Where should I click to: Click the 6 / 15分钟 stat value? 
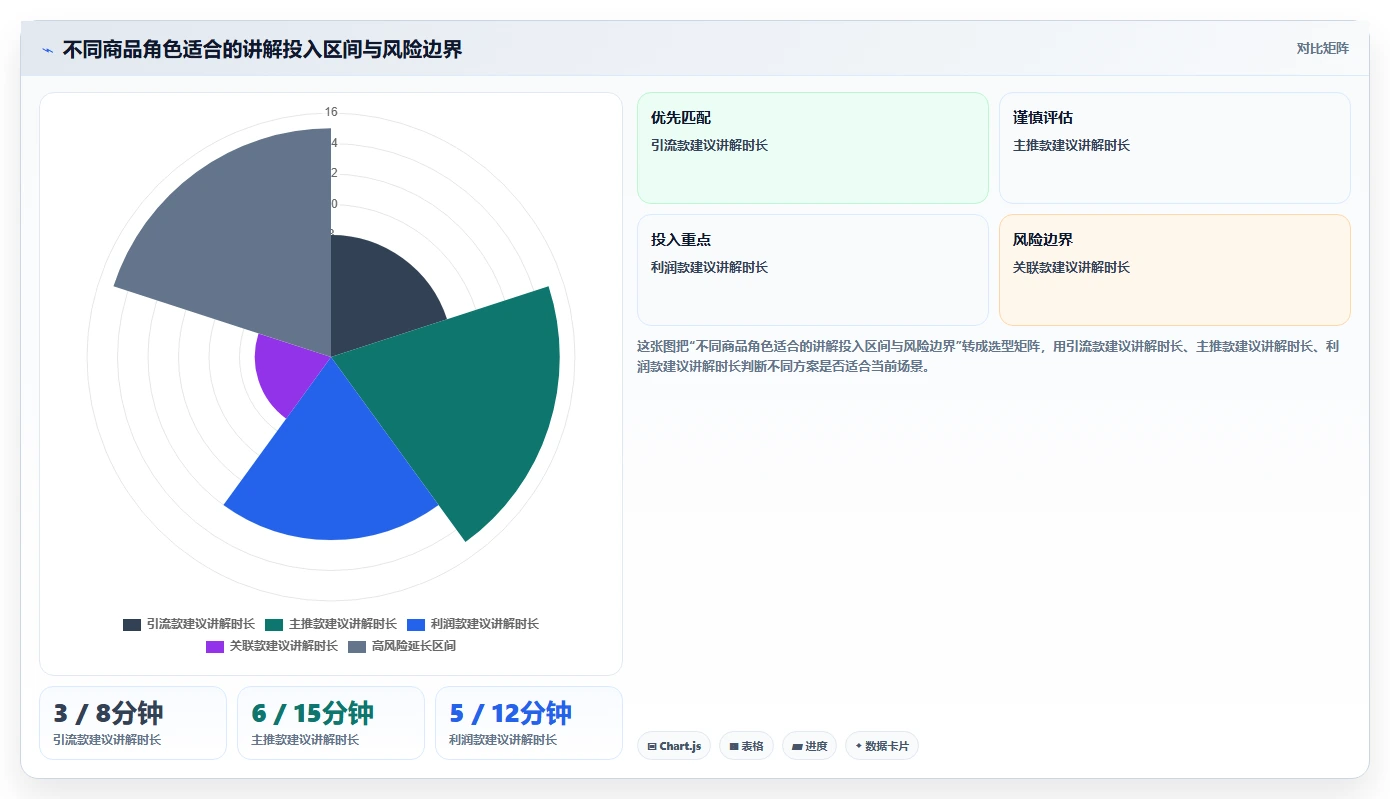point(312,713)
